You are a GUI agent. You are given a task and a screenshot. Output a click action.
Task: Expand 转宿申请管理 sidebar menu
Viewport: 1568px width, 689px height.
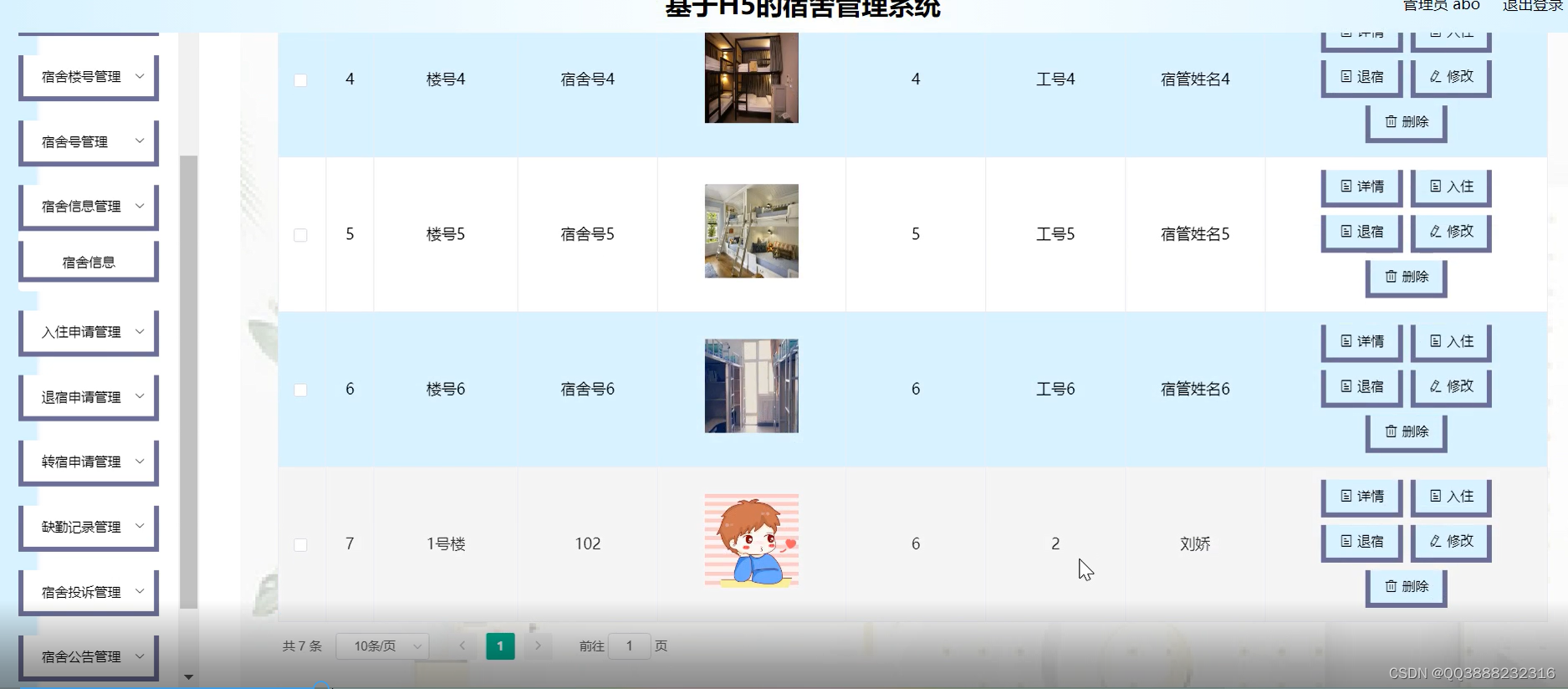pyautogui.click(x=89, y=462)
